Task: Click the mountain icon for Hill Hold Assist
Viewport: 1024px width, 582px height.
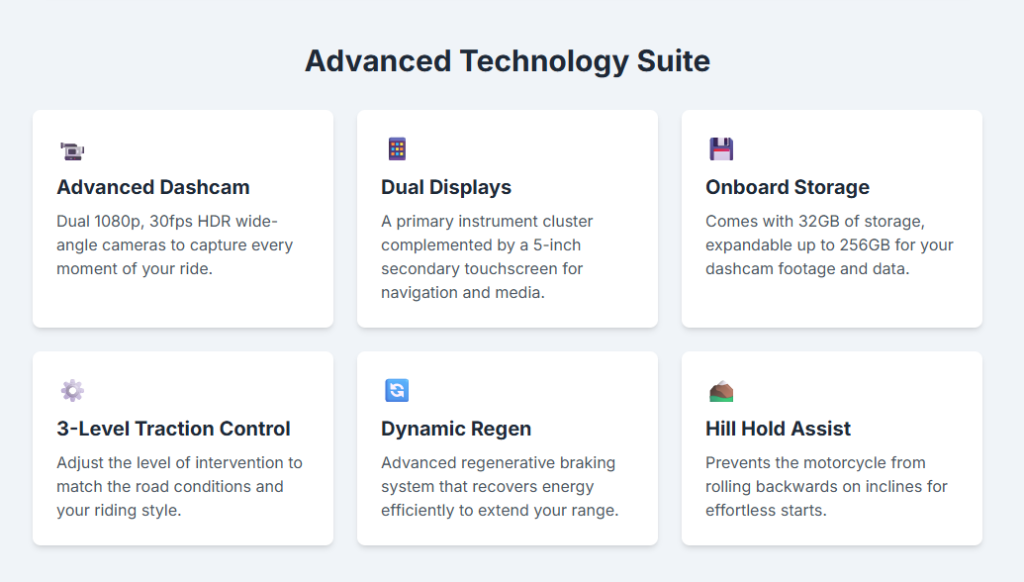Action: 721,391
